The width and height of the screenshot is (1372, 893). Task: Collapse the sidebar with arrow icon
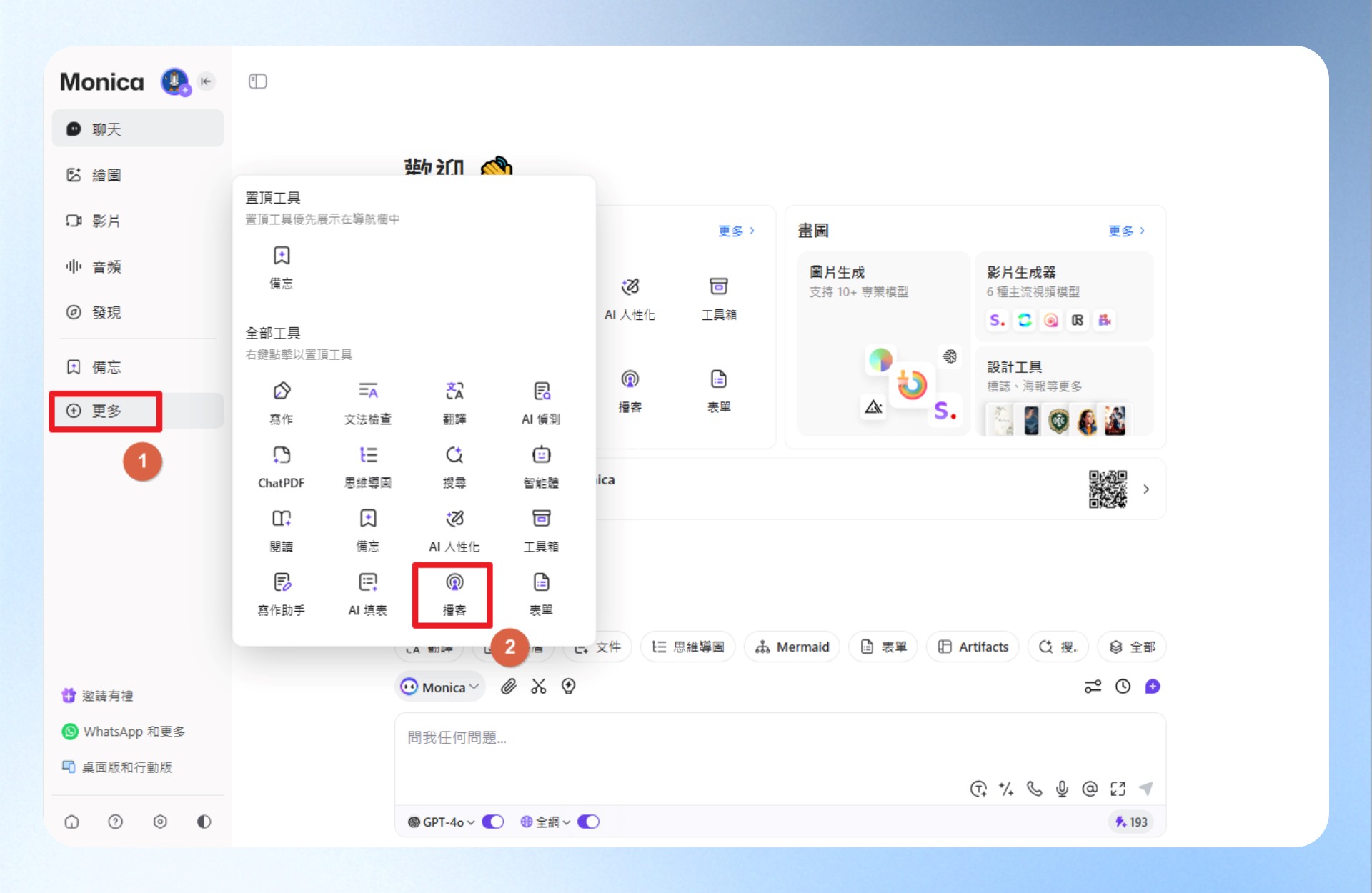click(206, 81)
